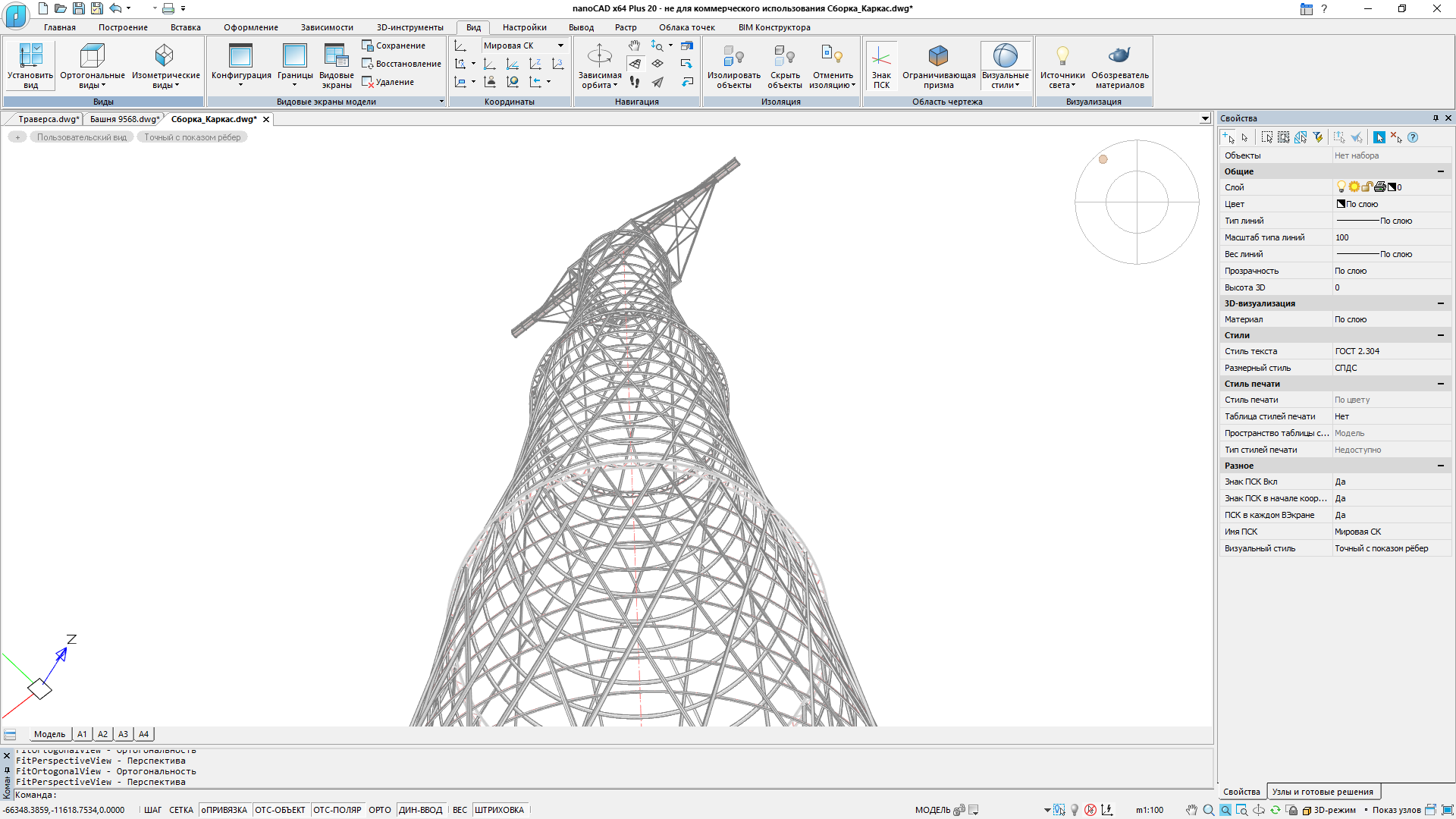Toggle оПРИВЯЗКА object snap in the status bar
This screenshot has width=1456, height=819.
(x=224, y=810)
